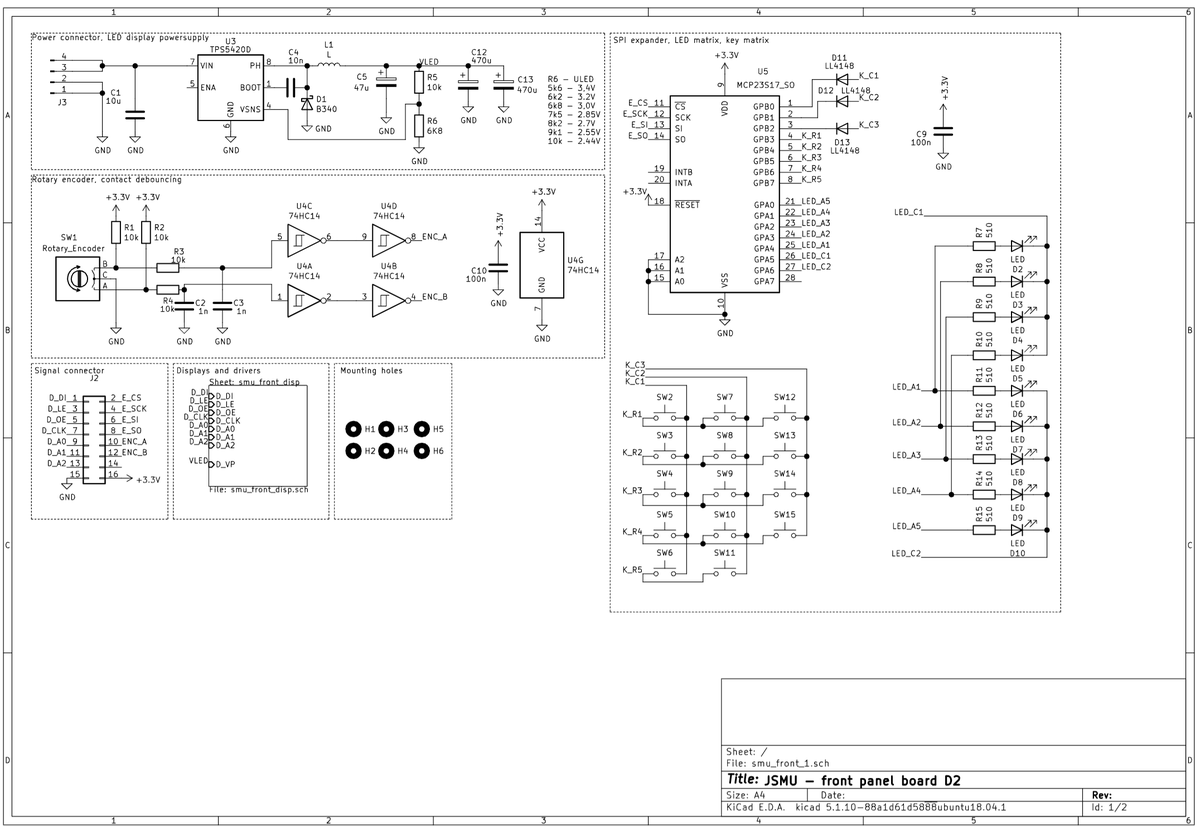
Task: Click the 'Rev:' field in title block
Action: coord(1101,794)
